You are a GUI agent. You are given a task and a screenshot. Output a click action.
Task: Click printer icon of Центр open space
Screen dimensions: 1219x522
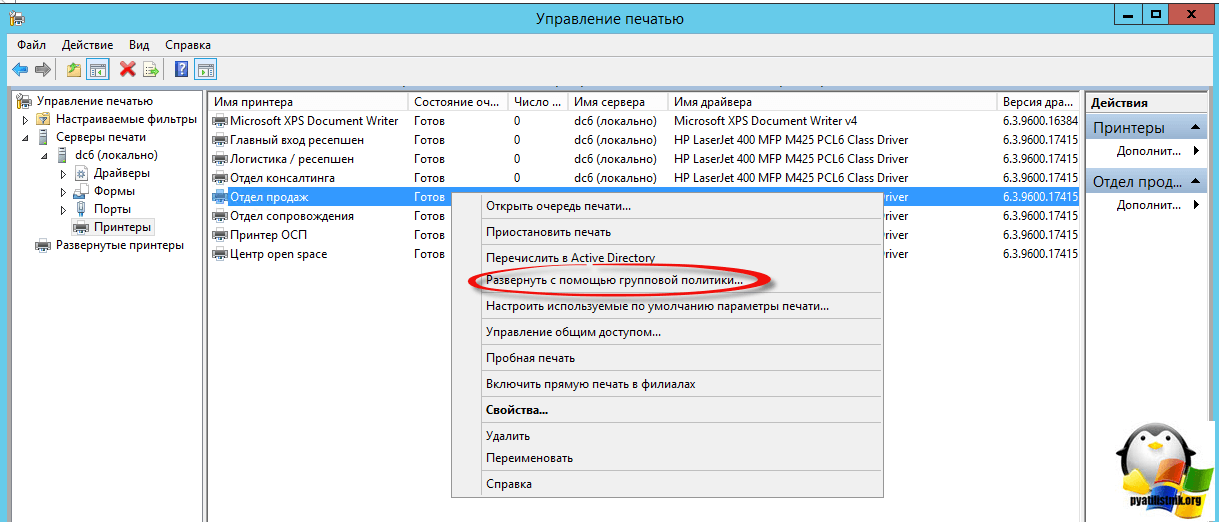[x=220, y=254]
